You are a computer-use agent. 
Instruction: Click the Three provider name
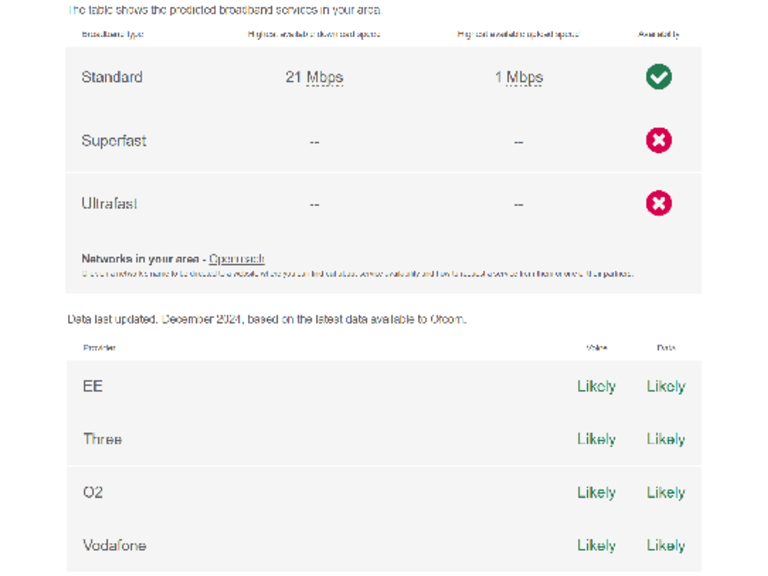102,439
